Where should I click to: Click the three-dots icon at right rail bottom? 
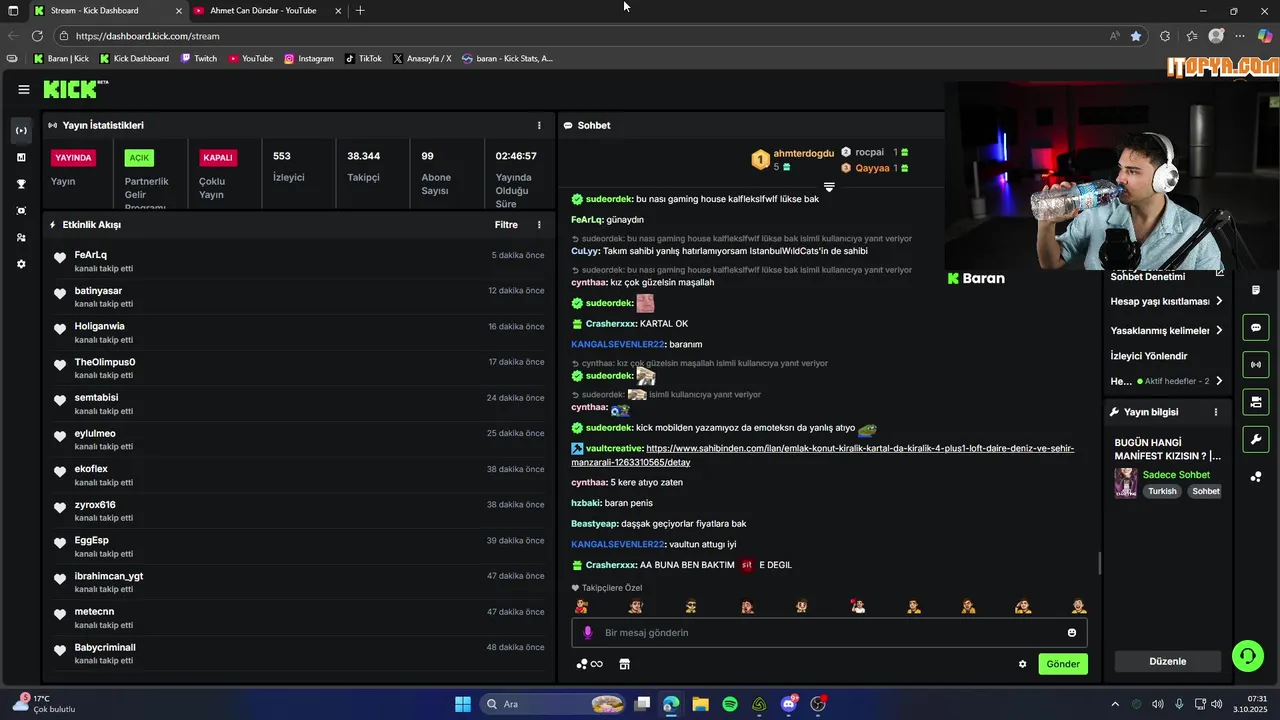pyautogui.click(x=1255, y=477)
